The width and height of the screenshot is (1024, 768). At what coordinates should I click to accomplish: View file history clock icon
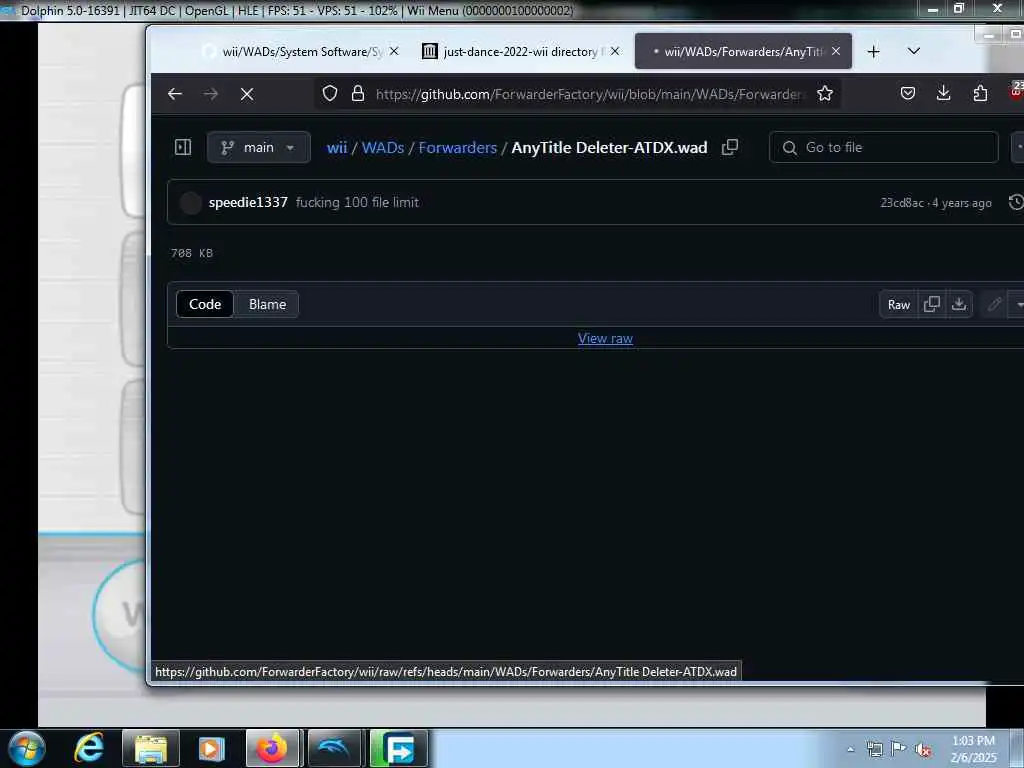1016,202
